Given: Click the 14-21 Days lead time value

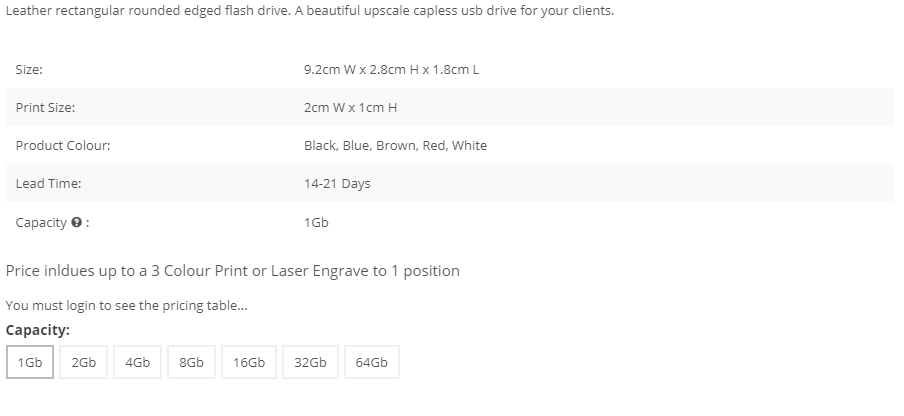Looking at the screenshot, I should coord(337,184).
